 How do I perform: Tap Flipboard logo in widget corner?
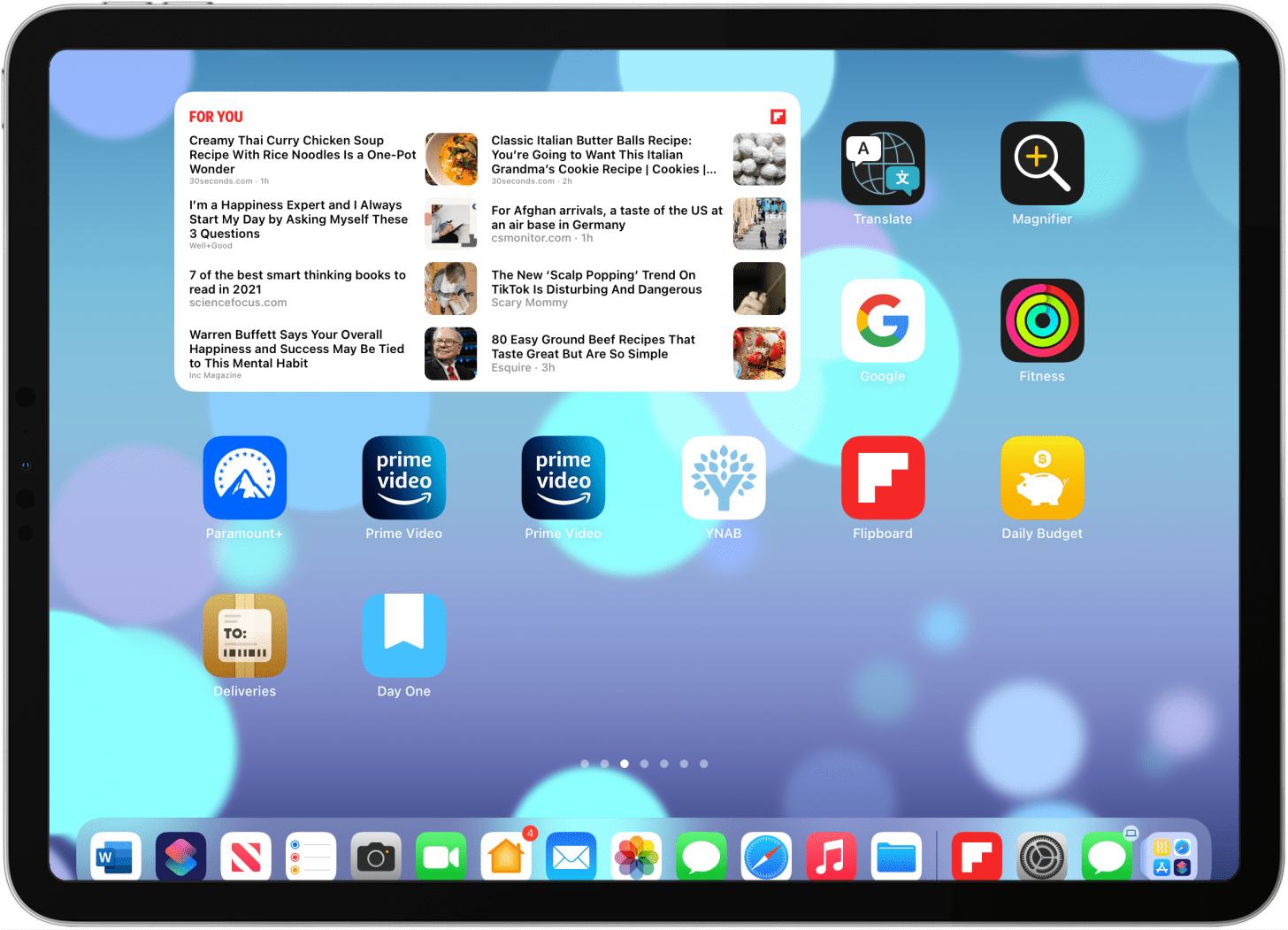pos(778,116)
